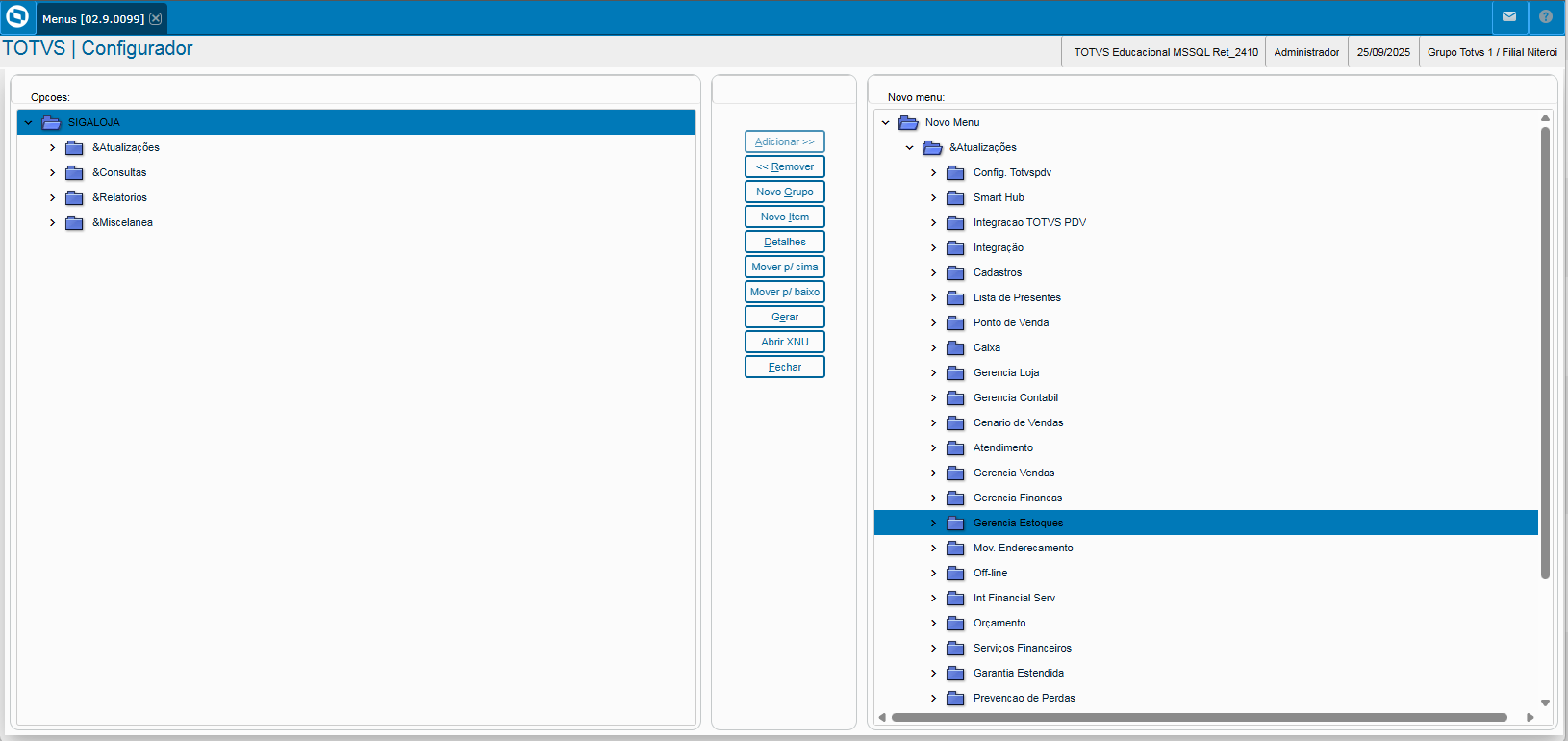The image size is (1568, 741).
Task: Expand the Prevencao de Perdas node
Action: click(933, 698)
